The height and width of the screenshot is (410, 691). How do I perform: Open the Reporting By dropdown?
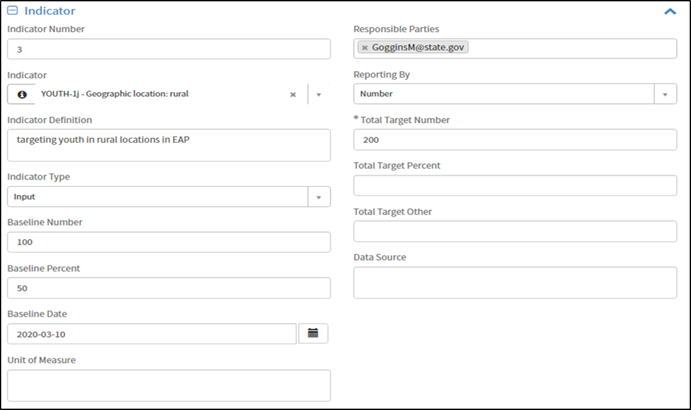point(666,94)
